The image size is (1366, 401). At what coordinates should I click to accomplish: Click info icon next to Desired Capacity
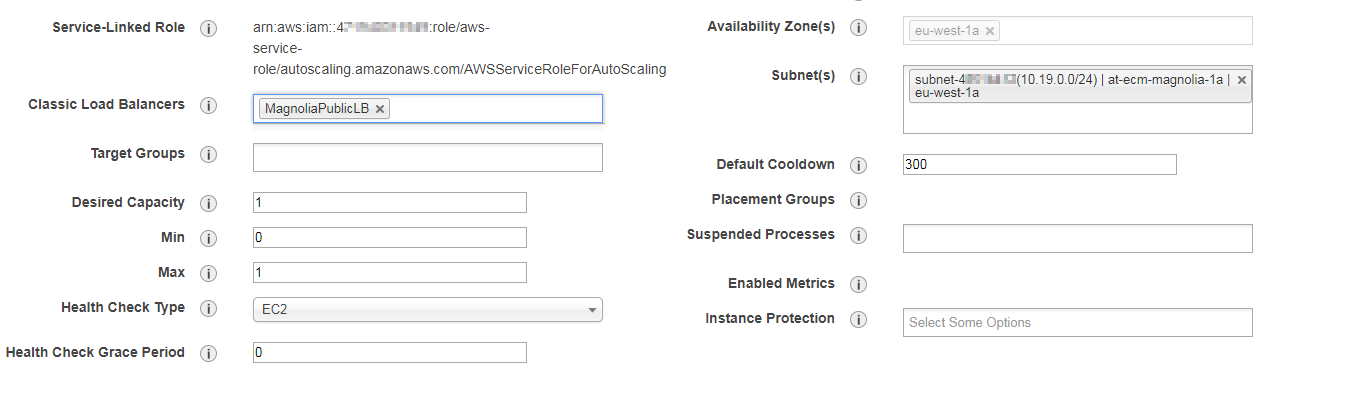point(208,203)
